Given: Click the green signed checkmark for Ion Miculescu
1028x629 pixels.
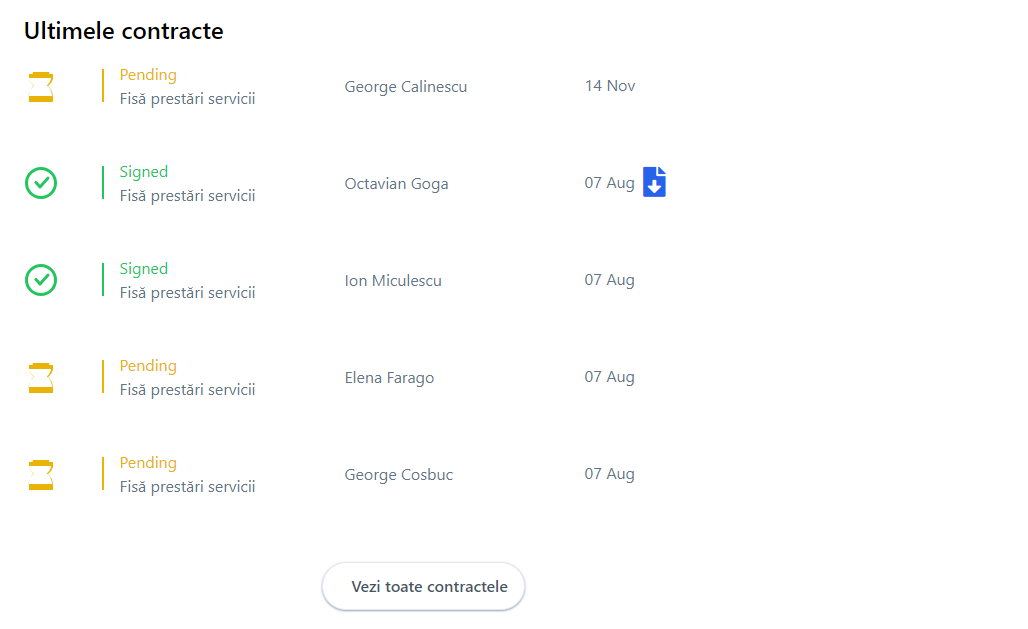Looking at the screenshot, I should [41, 280].
